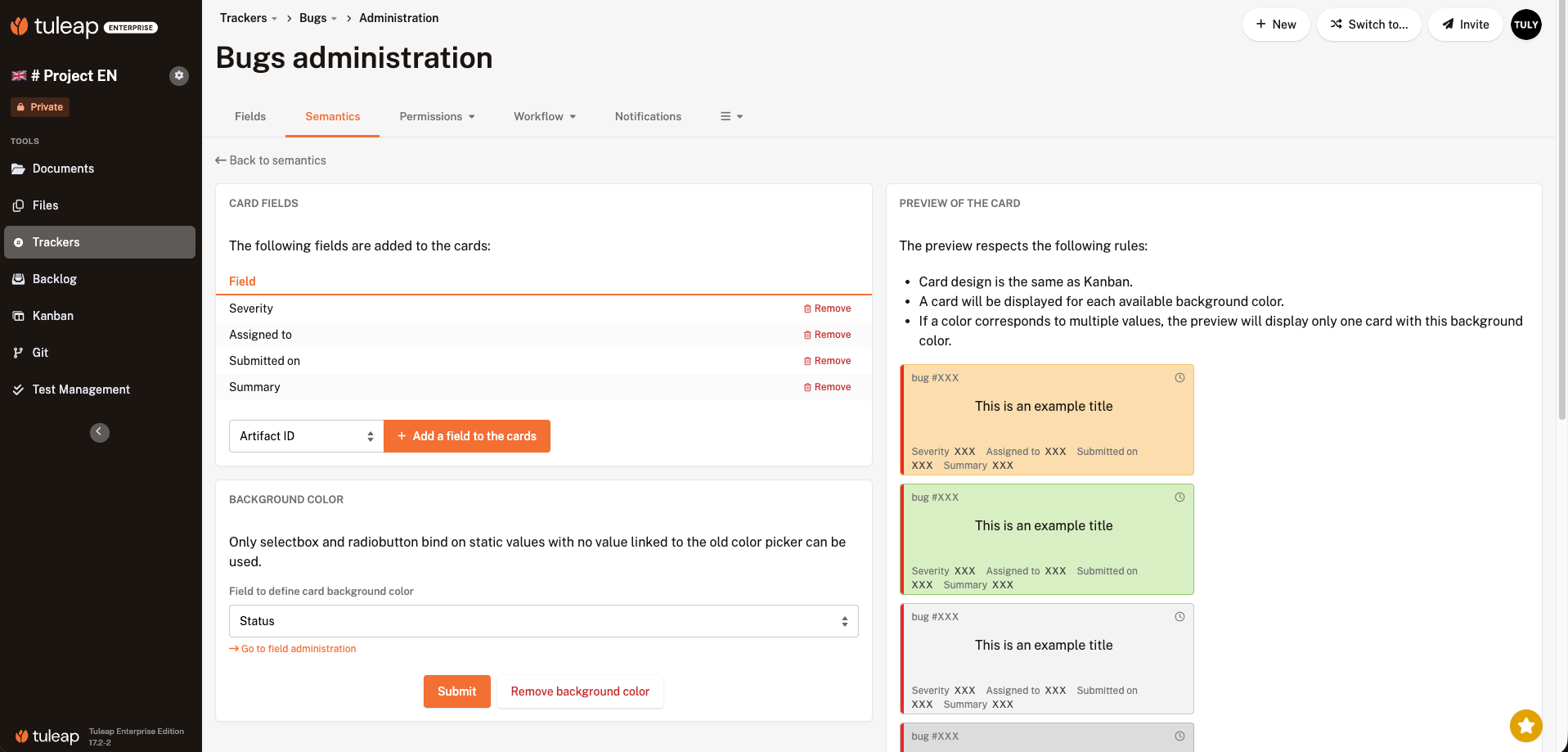
Task: Click the TULY user avatar
Action: pyautogui.click(x=1525, y=25)
